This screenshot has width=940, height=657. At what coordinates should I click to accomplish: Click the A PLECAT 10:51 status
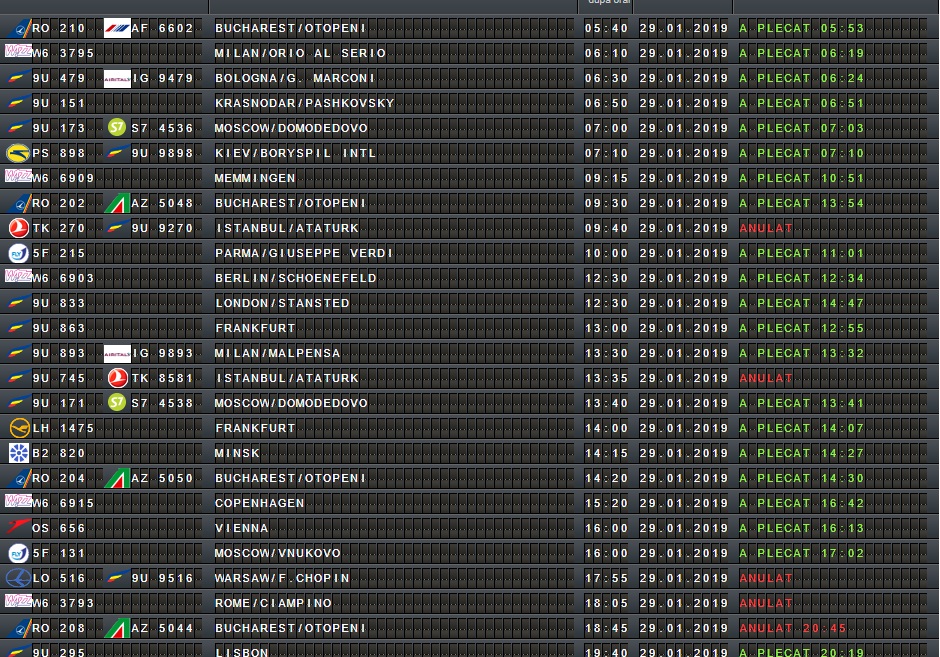pyautogui.click(x=802, y=178)
